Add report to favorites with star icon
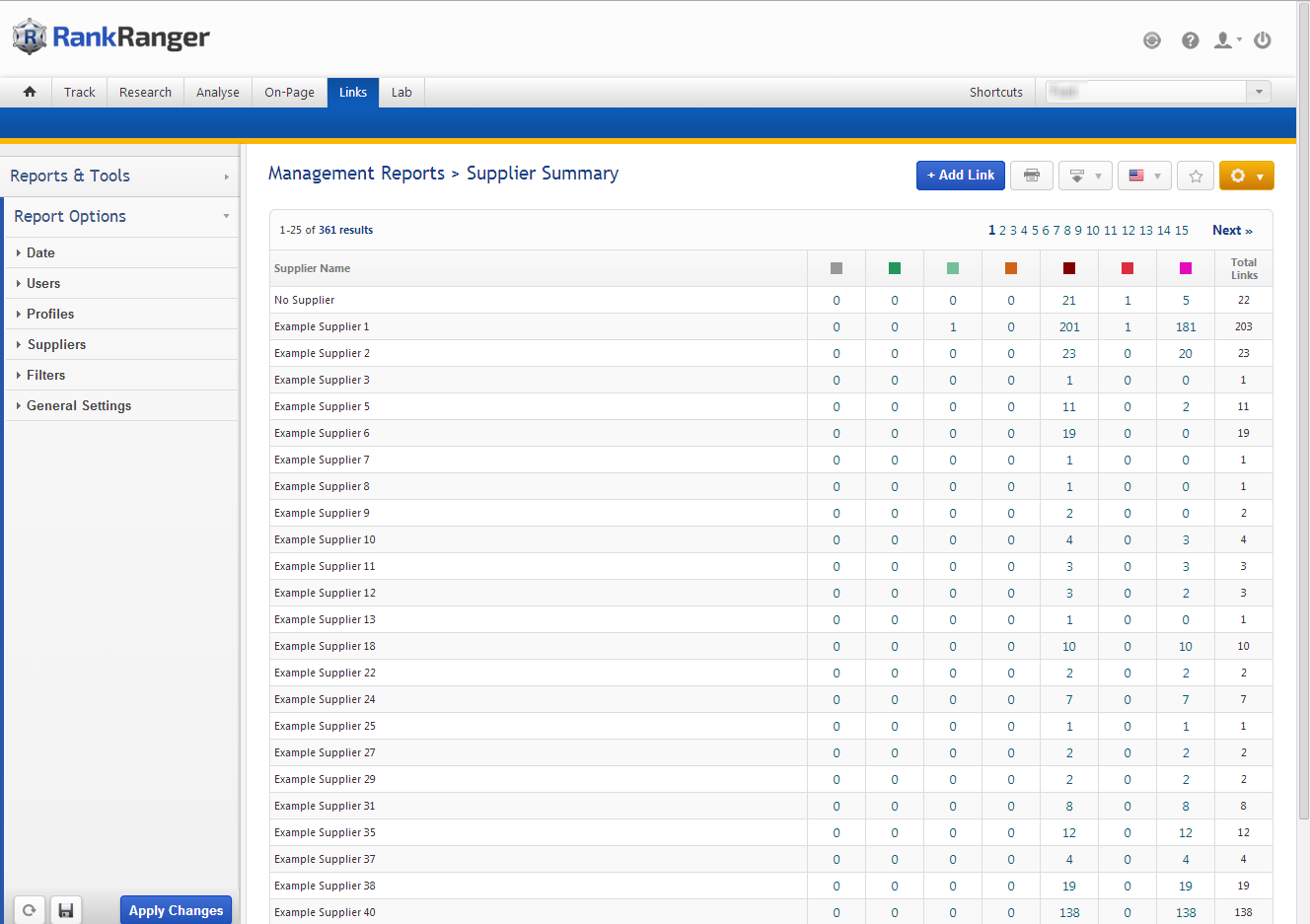This screenshot has width=1310, height=924. 1196,176
